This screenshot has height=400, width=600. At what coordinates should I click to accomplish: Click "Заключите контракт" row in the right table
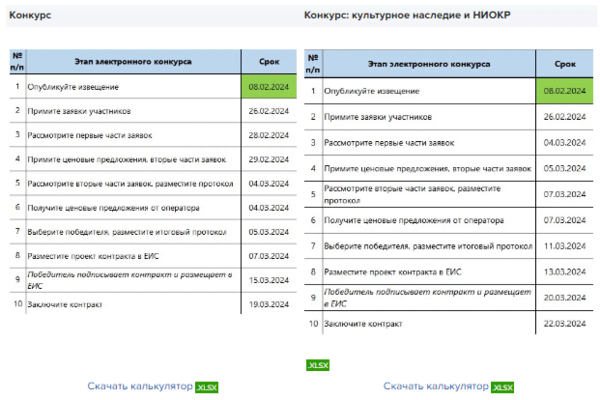pyautogui.click(x=362, y=324)
